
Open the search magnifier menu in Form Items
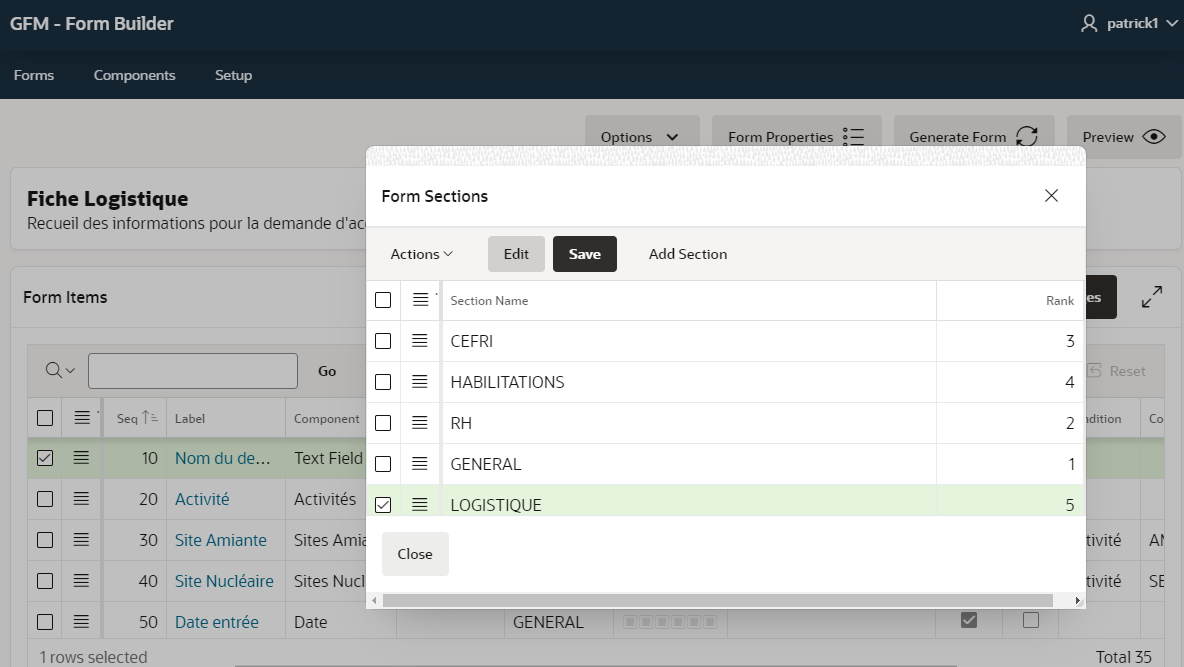click(57, 370)
